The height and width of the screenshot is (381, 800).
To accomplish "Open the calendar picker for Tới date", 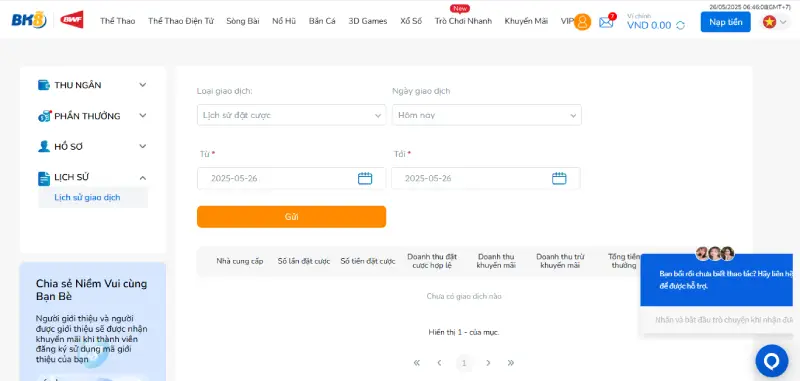I will [x=559, y=179].
